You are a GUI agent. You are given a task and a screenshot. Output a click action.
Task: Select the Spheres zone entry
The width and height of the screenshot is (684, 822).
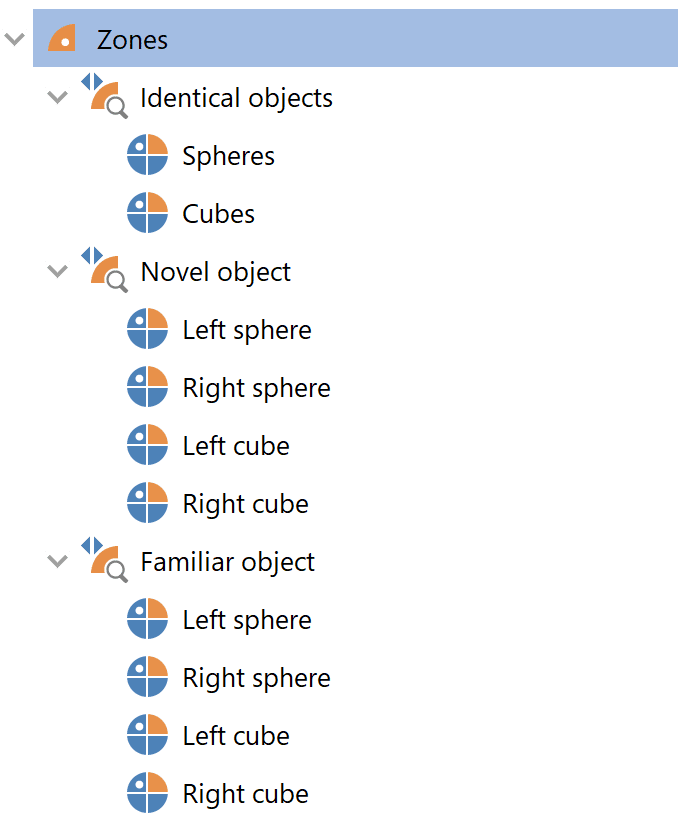(x=226, y=155)
